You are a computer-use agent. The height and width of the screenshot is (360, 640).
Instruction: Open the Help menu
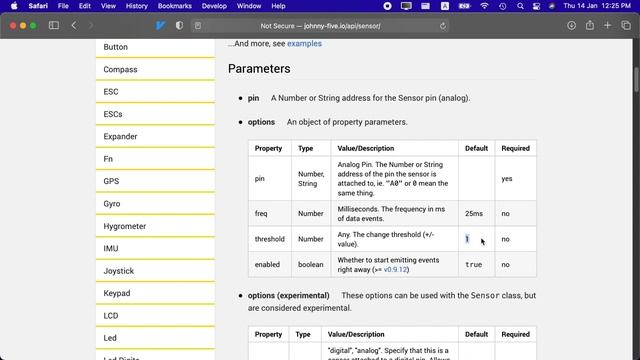tap(278, 6)
